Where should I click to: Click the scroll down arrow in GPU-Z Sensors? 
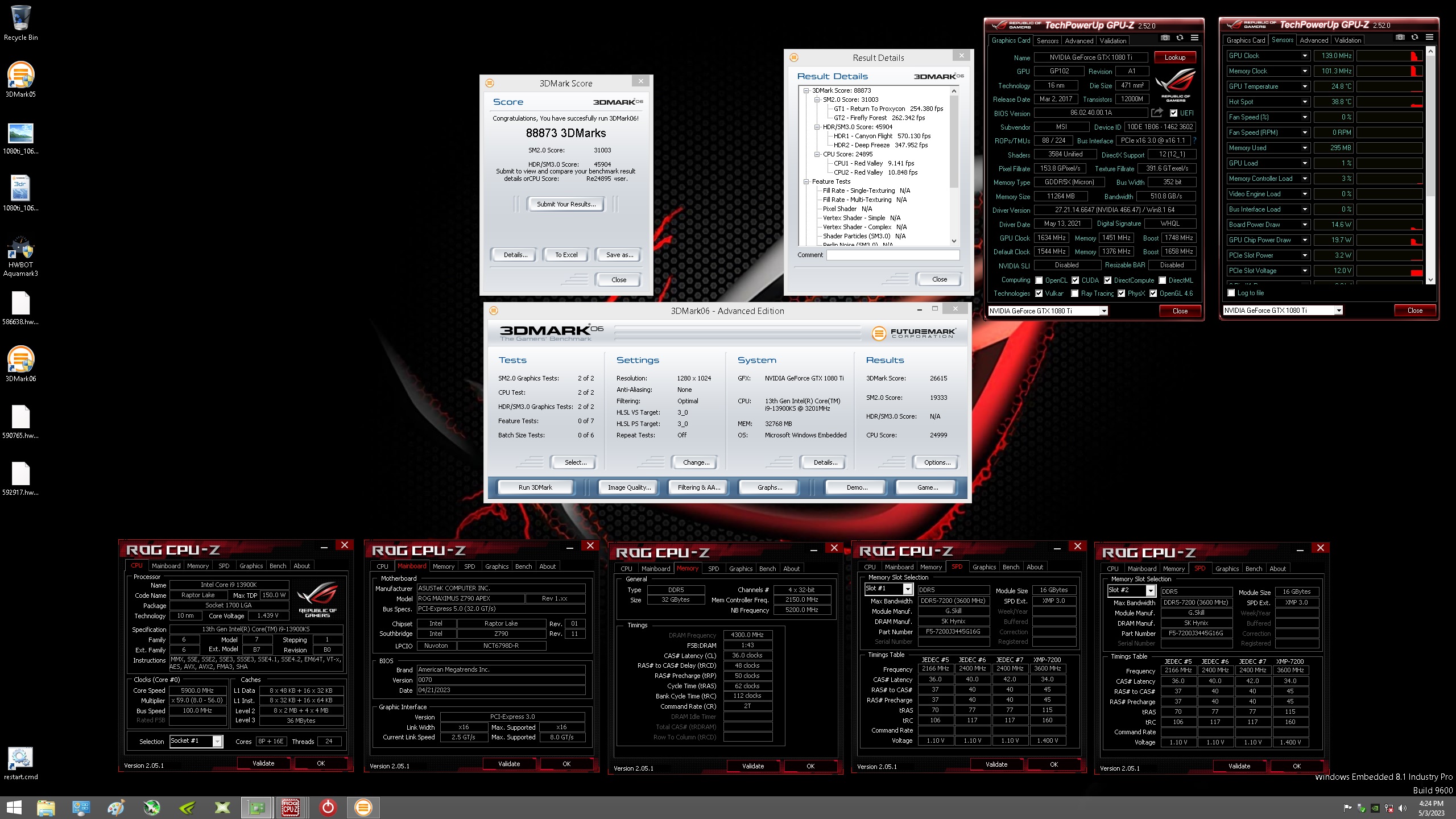pos(1431,280)
